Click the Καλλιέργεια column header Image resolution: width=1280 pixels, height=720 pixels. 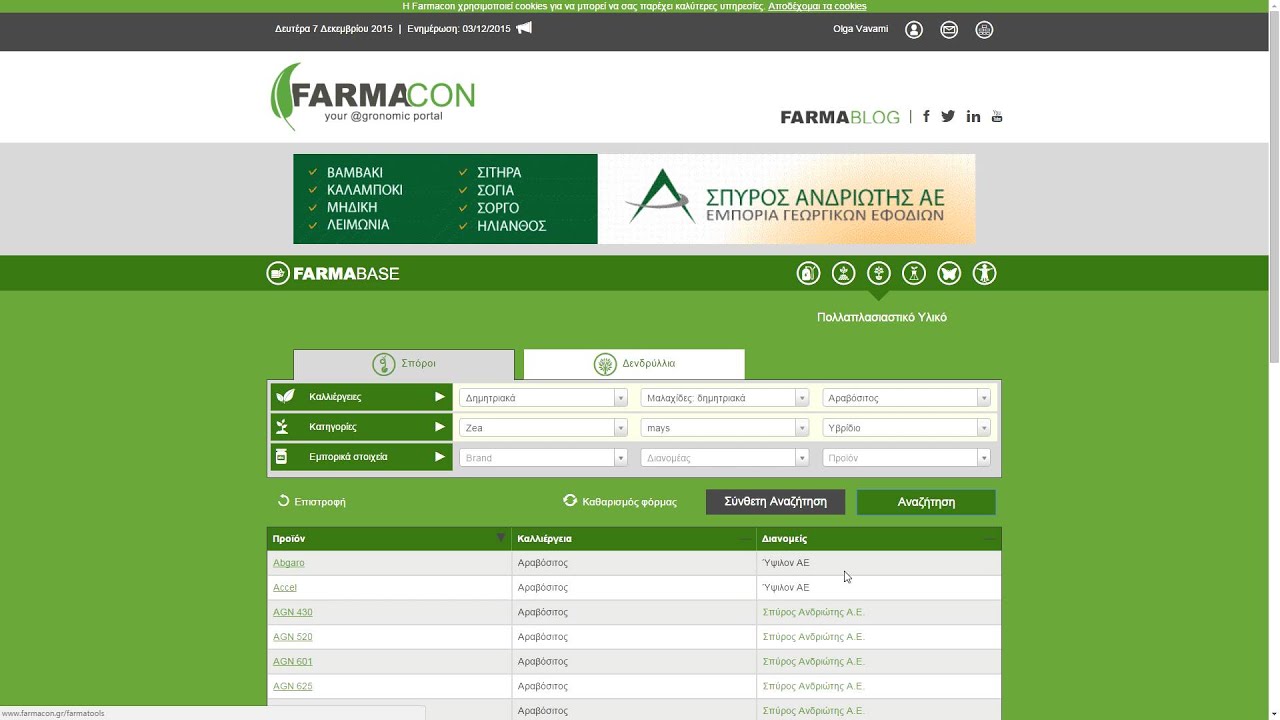[x=634, y=539]
